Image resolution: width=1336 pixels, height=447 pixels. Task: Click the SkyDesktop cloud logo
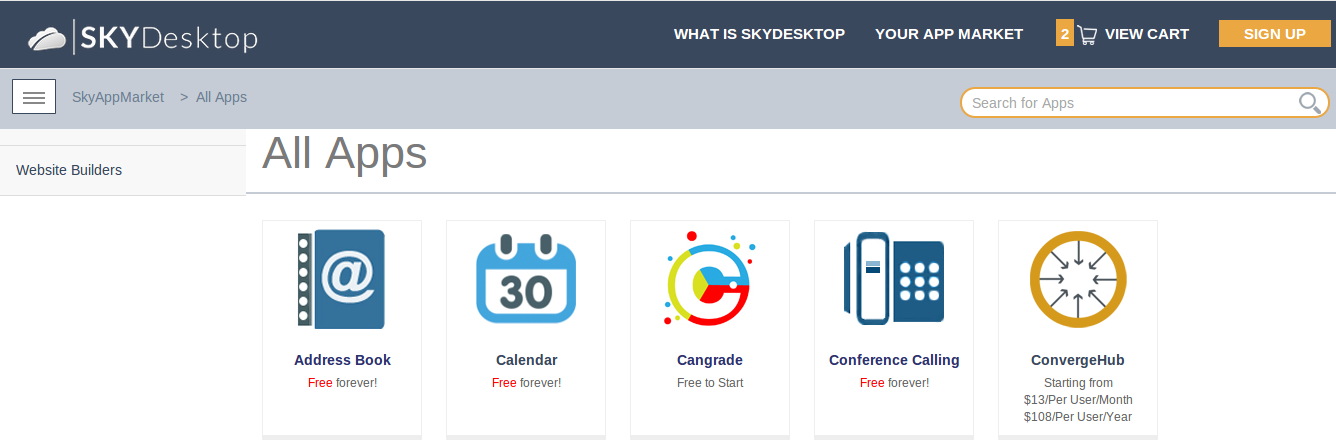coord(48,38)
